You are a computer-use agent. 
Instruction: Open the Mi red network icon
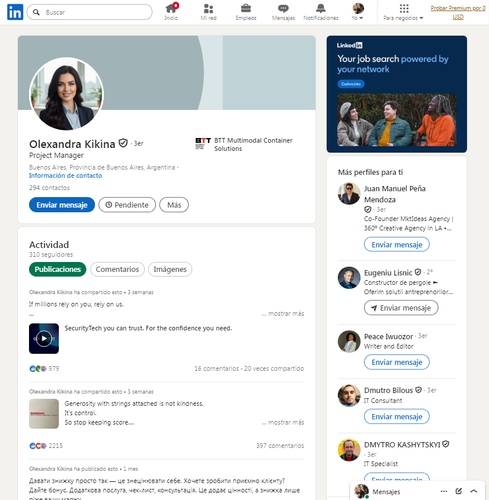pos(208,8)
